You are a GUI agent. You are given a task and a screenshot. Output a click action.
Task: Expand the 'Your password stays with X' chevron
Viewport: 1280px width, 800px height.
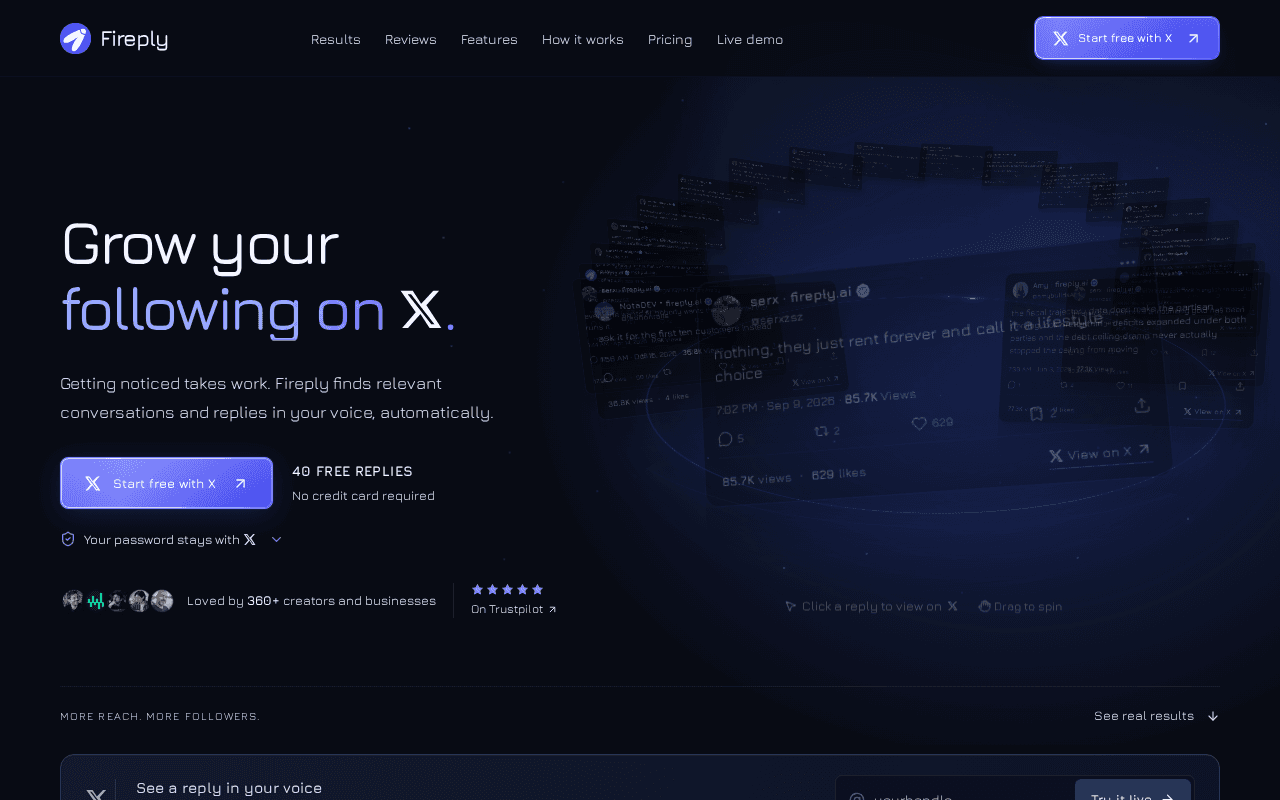(277, 539)
